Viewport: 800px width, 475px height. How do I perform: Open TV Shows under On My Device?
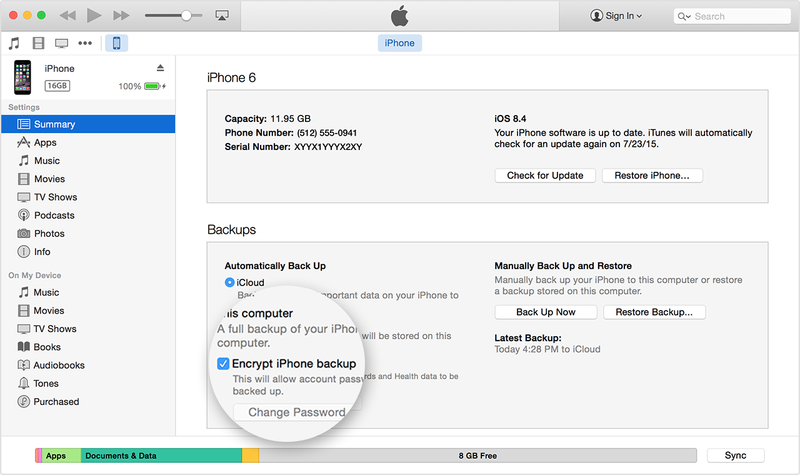88,329
